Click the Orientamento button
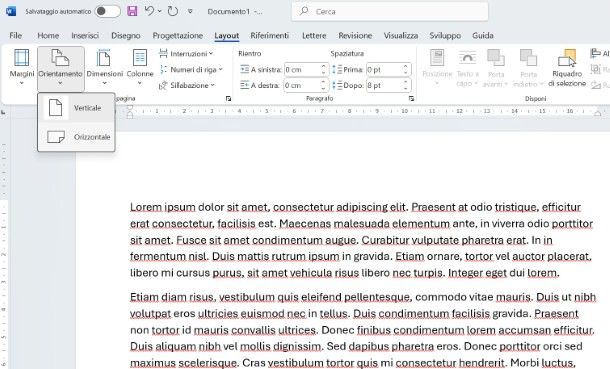 [x=60, y=68]
